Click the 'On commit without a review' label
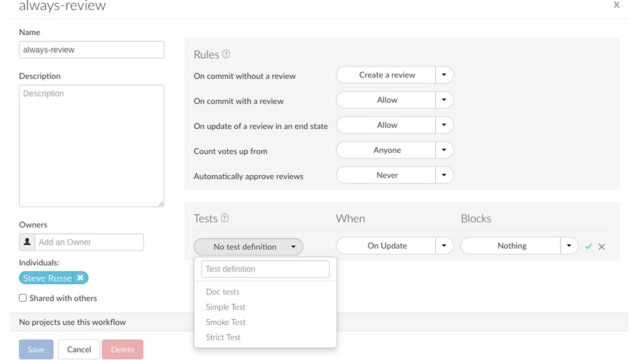Viewport: 640px width, 360px height. pos(244,76)
